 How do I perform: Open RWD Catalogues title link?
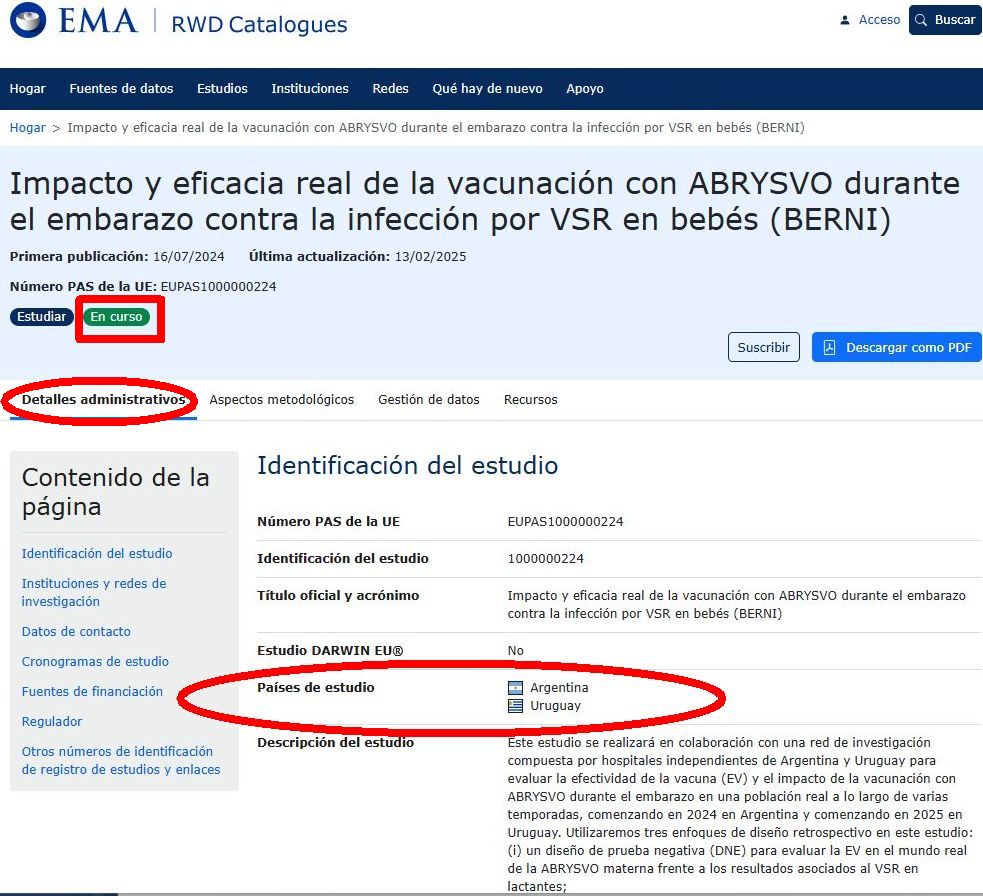(259, 24)
